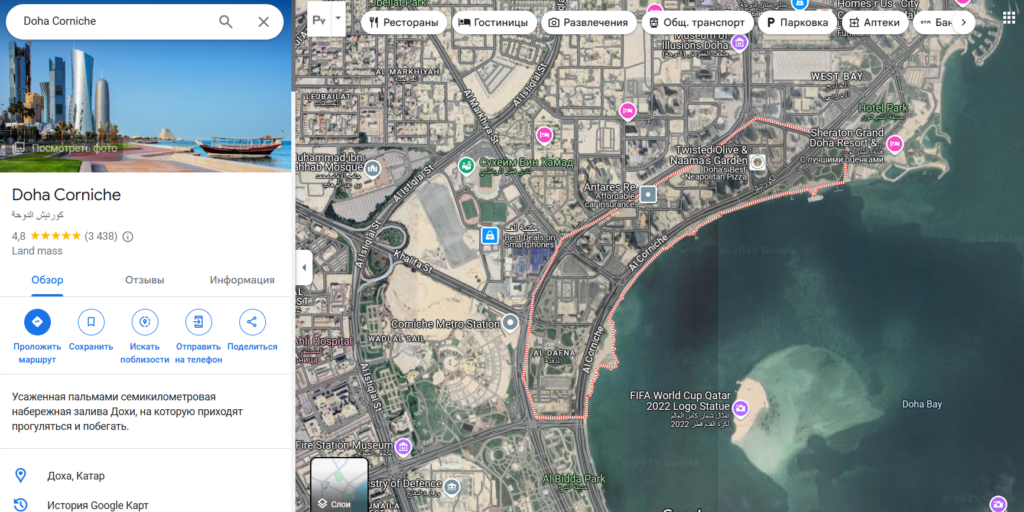Collapse the side panel with arrow
This screenshot has width=1024, height=512.
(304, 267)
